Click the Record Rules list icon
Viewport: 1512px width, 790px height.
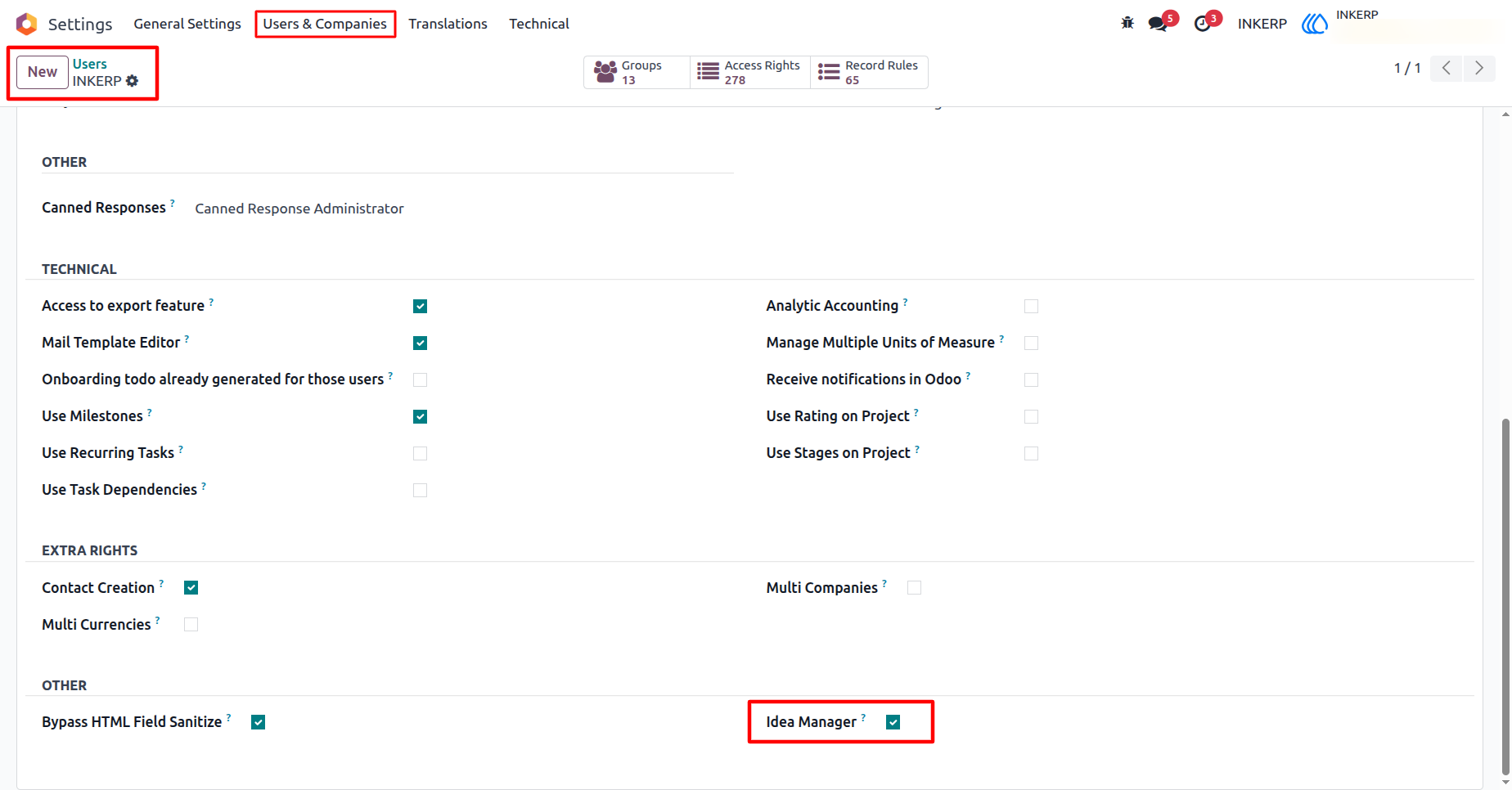pyautogui.click(x=829, y=72)
